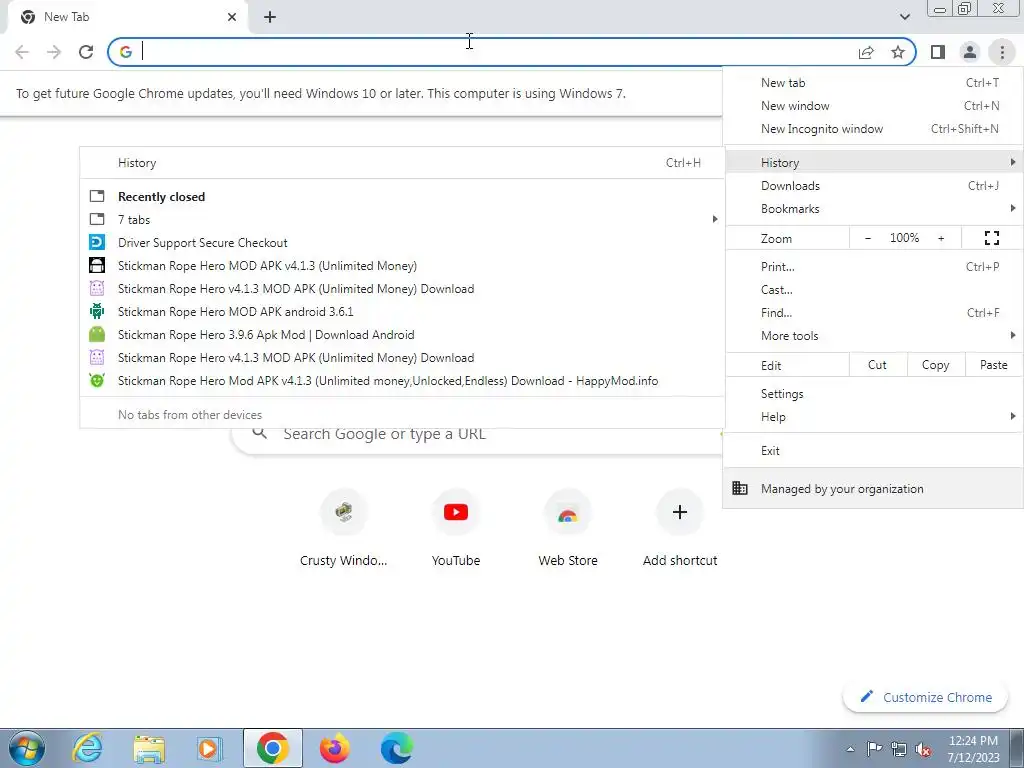Close the New Tab tab
Image resolution: width=1024 pixels, height=768 pixels.
232,17
